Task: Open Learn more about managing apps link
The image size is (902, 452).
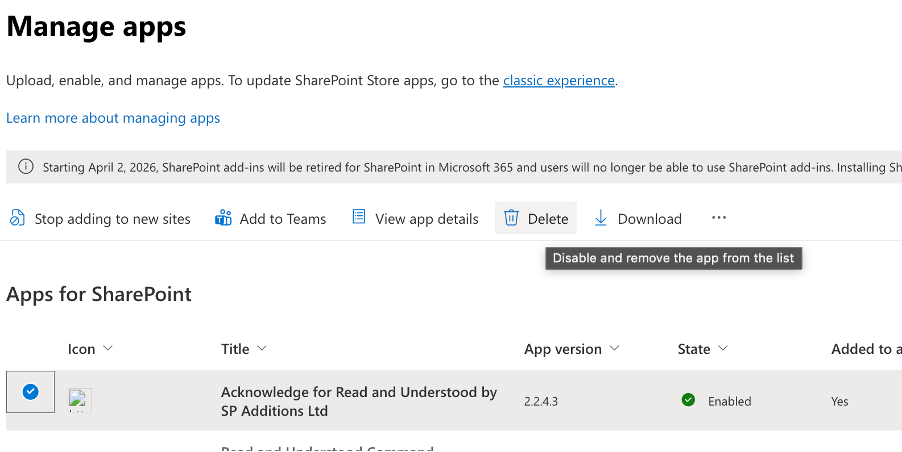Action: click(x=113, y=118)
